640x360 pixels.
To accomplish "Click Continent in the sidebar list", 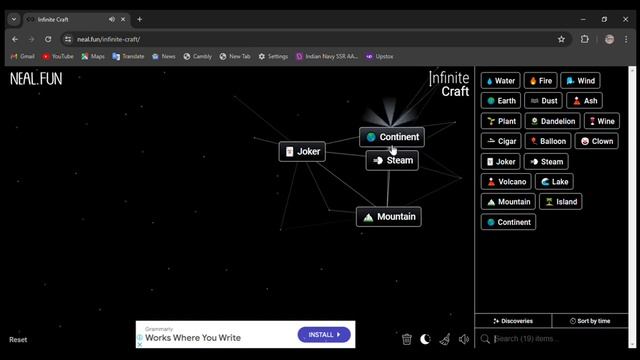I will (x=508, y=222).
